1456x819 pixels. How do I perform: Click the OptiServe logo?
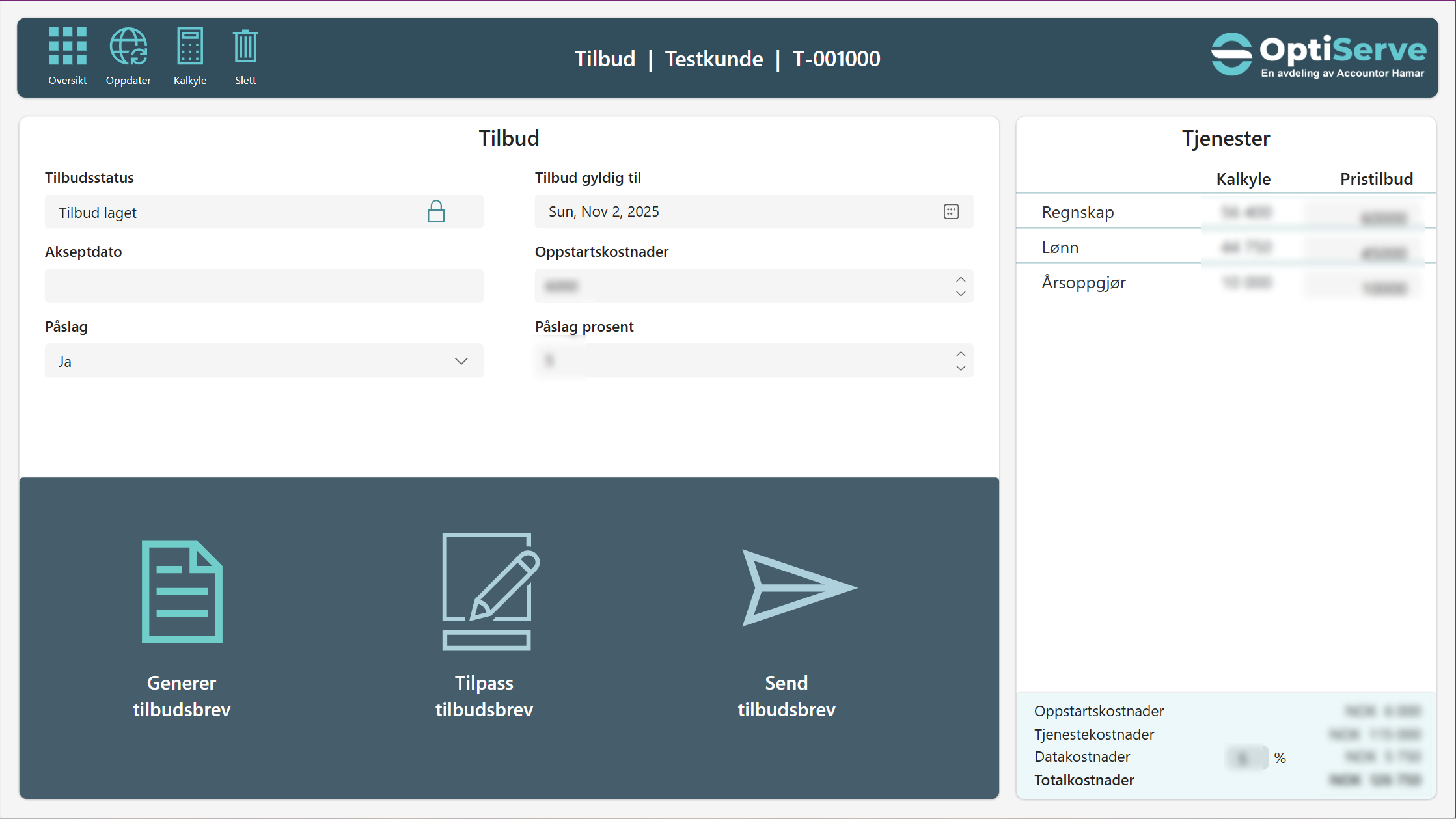(x=1318, y=55)
